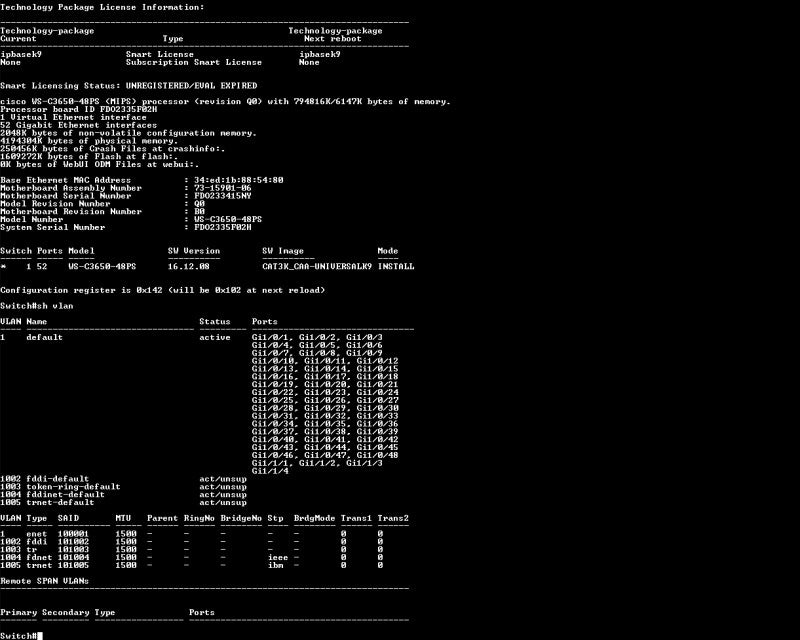This screenshot has height=640, width=800.
Task: Click 'ipbasek9' in the Next reboot column
Action: pyautogui.click(x=320, y=54)
